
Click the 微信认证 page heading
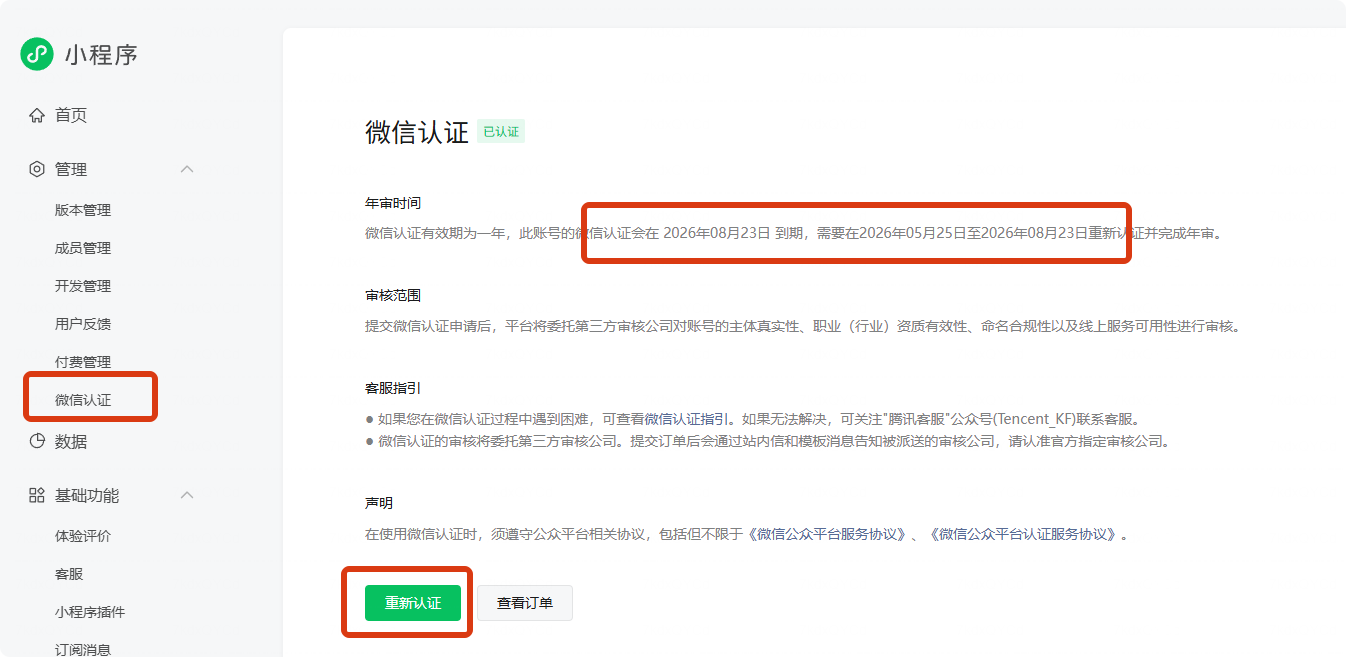[417, 132]
